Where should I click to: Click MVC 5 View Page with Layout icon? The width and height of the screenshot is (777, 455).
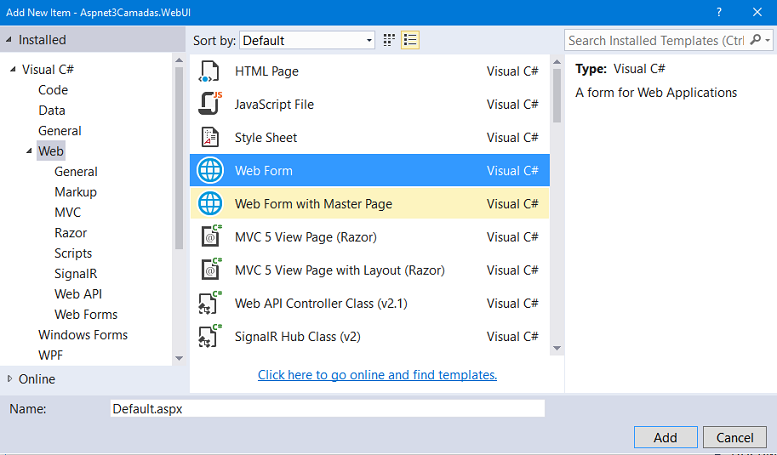click(x=211, y=270)
